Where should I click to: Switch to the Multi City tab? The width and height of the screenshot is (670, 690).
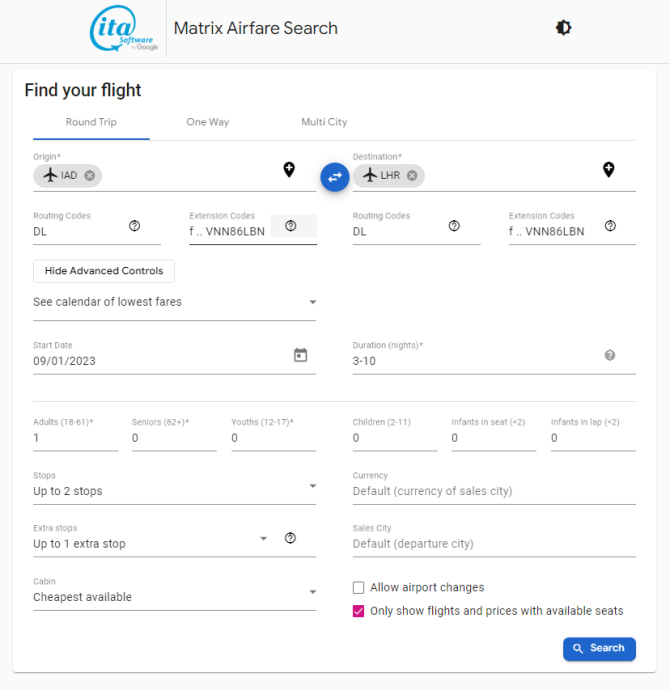[x=324, y=122]
